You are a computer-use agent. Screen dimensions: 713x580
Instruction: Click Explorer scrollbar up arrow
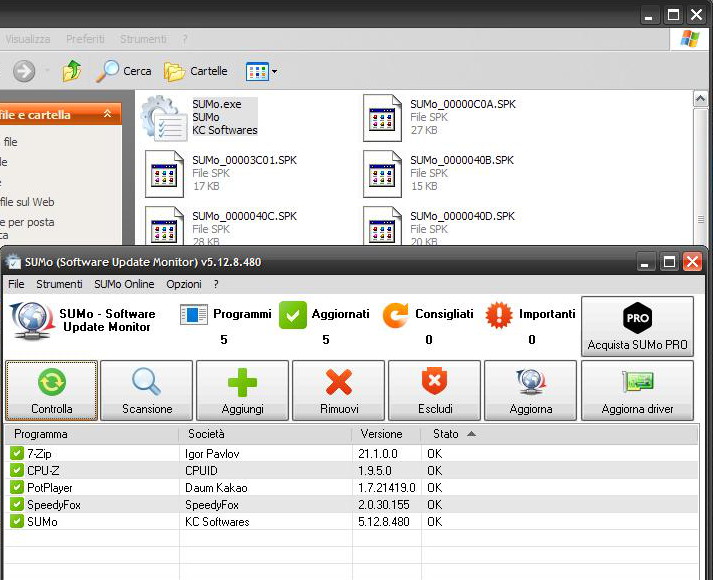pos(700,99)
